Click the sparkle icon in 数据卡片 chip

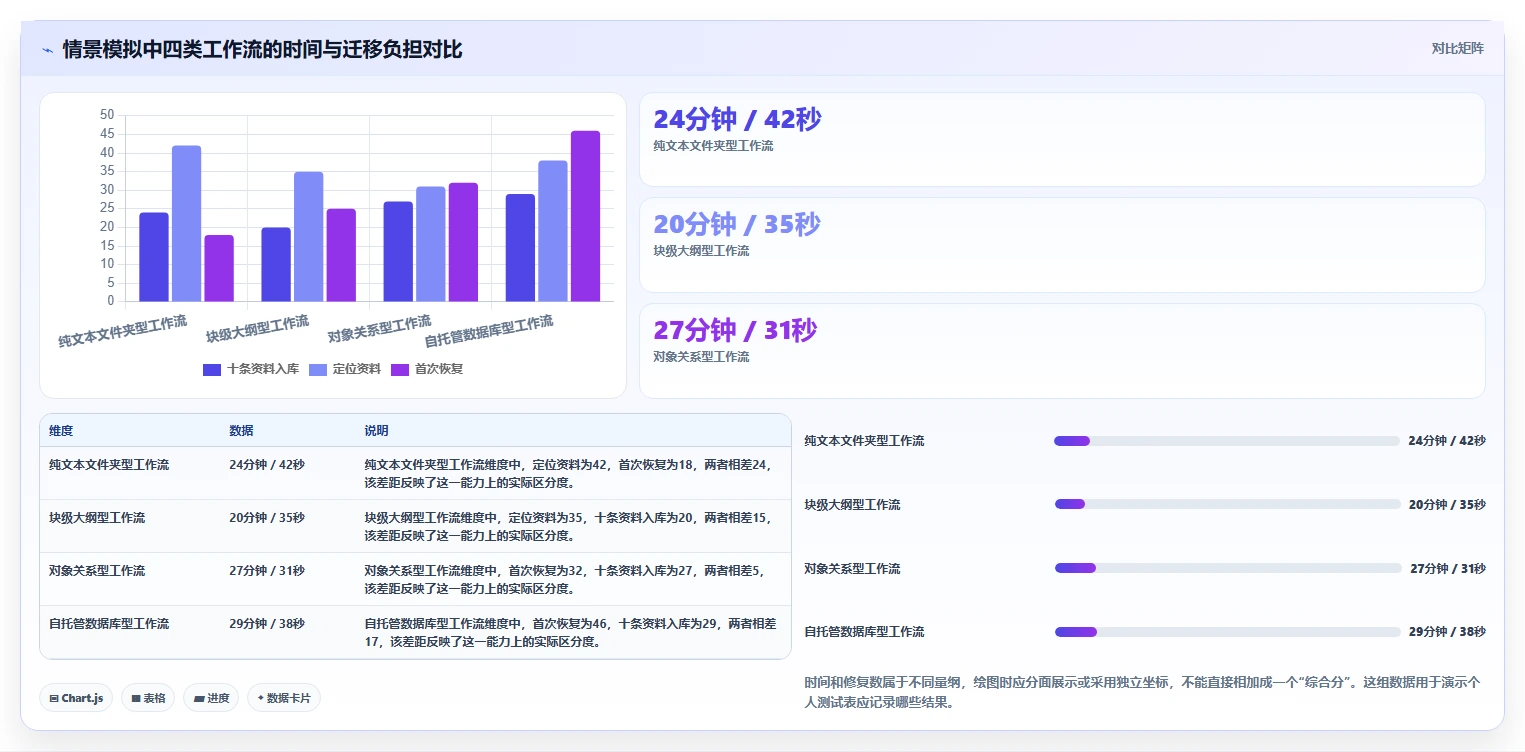pos(261,698)
